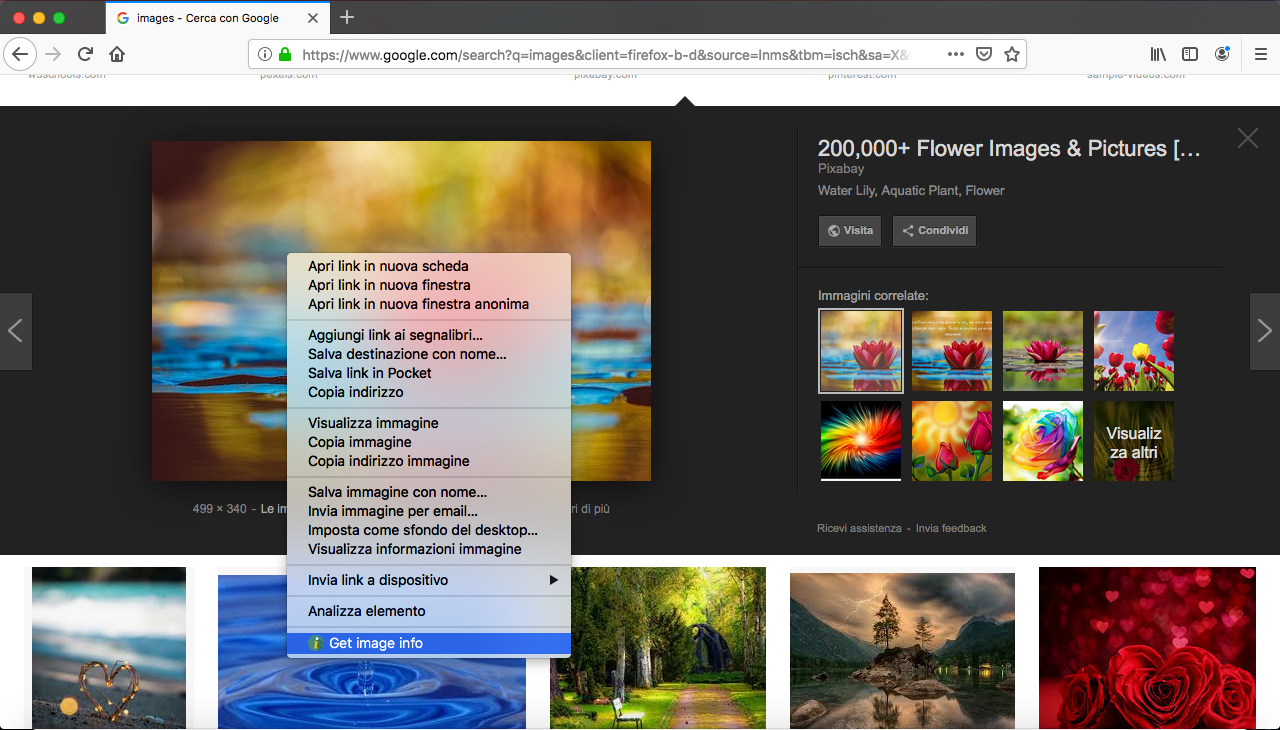Choose 'Copia indirizzo immagine'
Screen dimensions: 1280x730
point(429,461)
